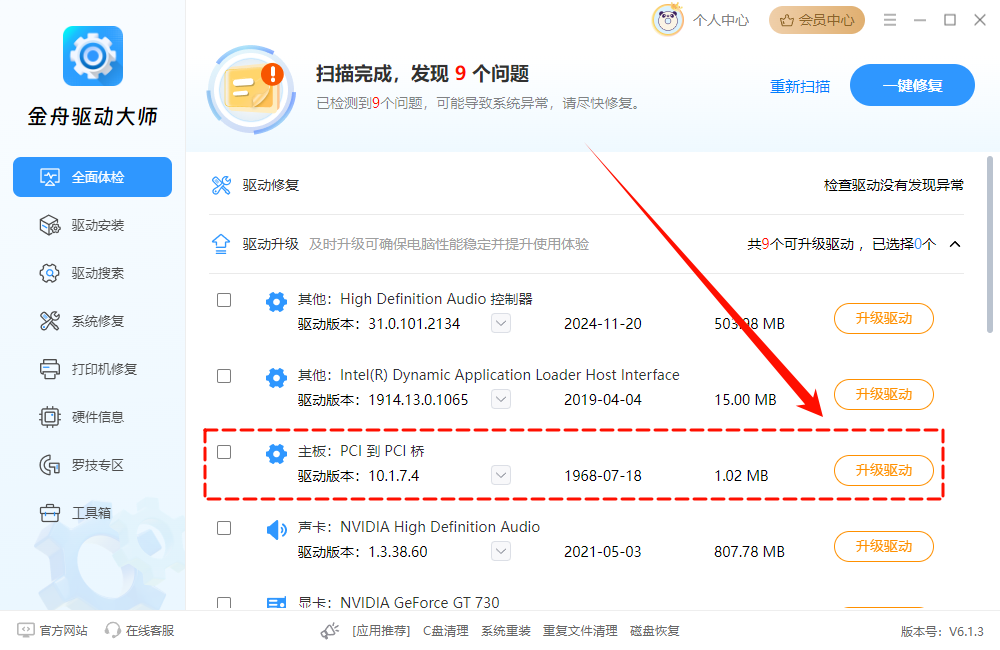This screenshot has width=1000, height=650.
Task: Upgrade PCI 到 PCI 桥 driver
Action: point(884,470)
